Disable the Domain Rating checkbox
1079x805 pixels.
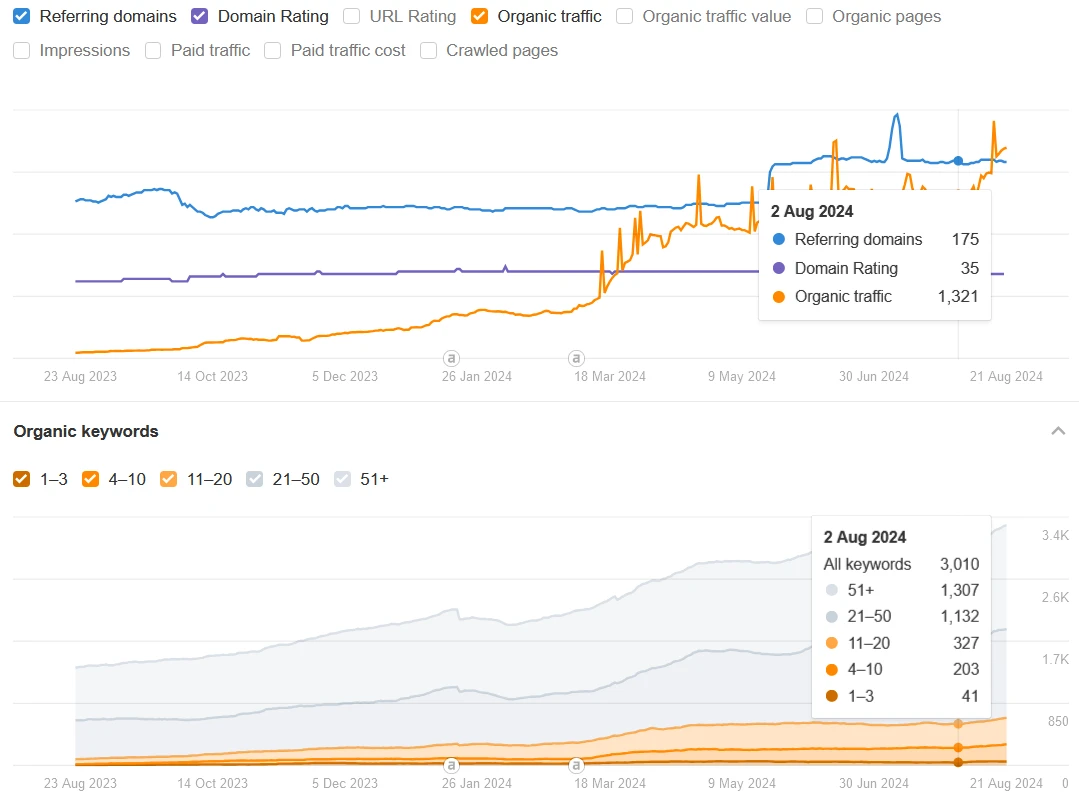point(200,16)
